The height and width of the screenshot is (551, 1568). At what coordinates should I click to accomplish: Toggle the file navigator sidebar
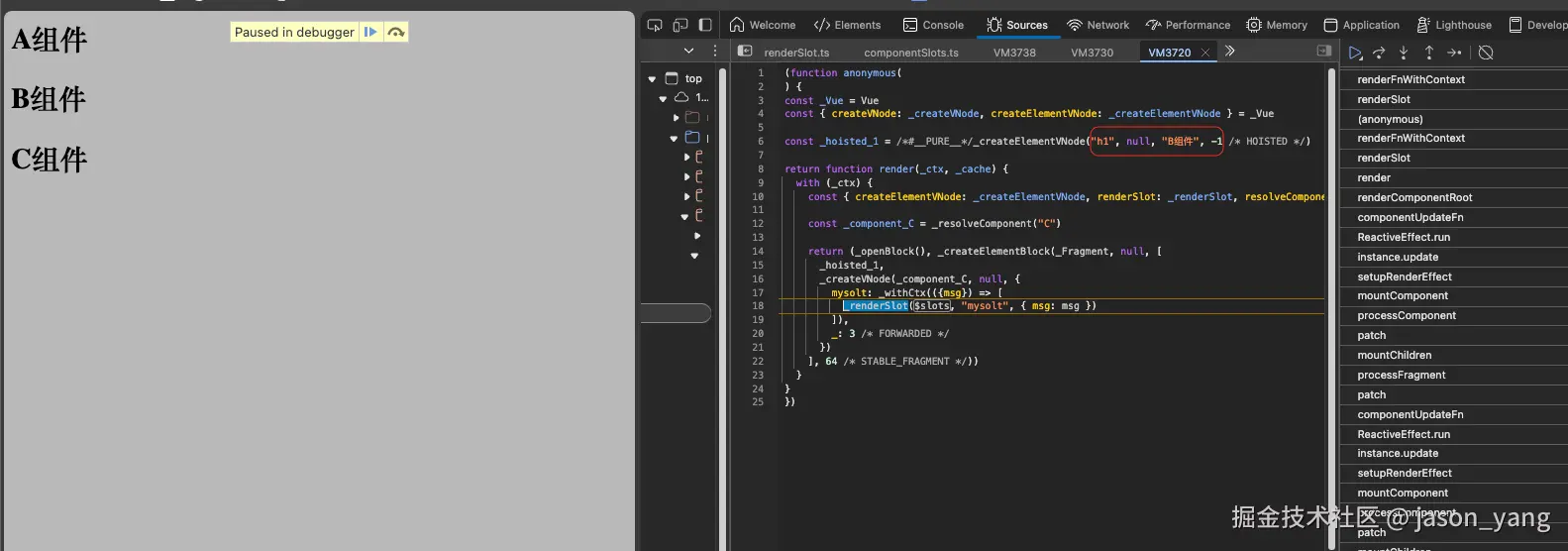pos(745,52)
